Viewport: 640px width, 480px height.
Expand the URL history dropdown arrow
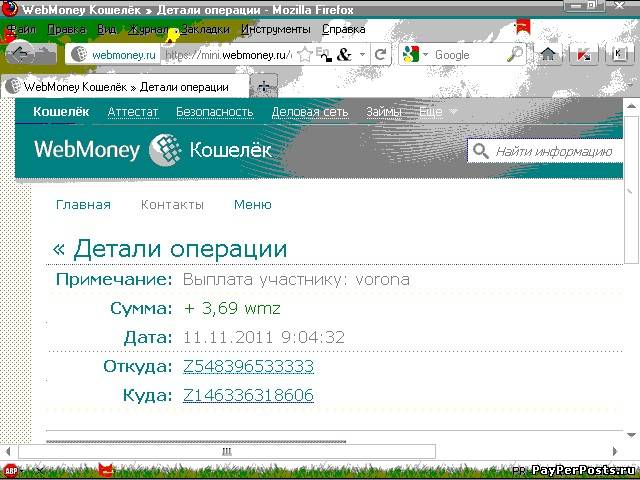(362, 55)
